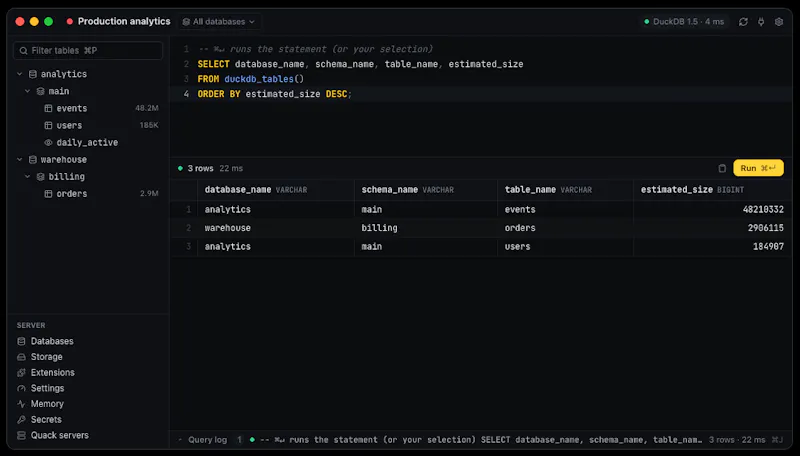Focus the Filter tables input field
Viewport: 800px width, 456px height.
pyautogui.click(x=88, y=50)
